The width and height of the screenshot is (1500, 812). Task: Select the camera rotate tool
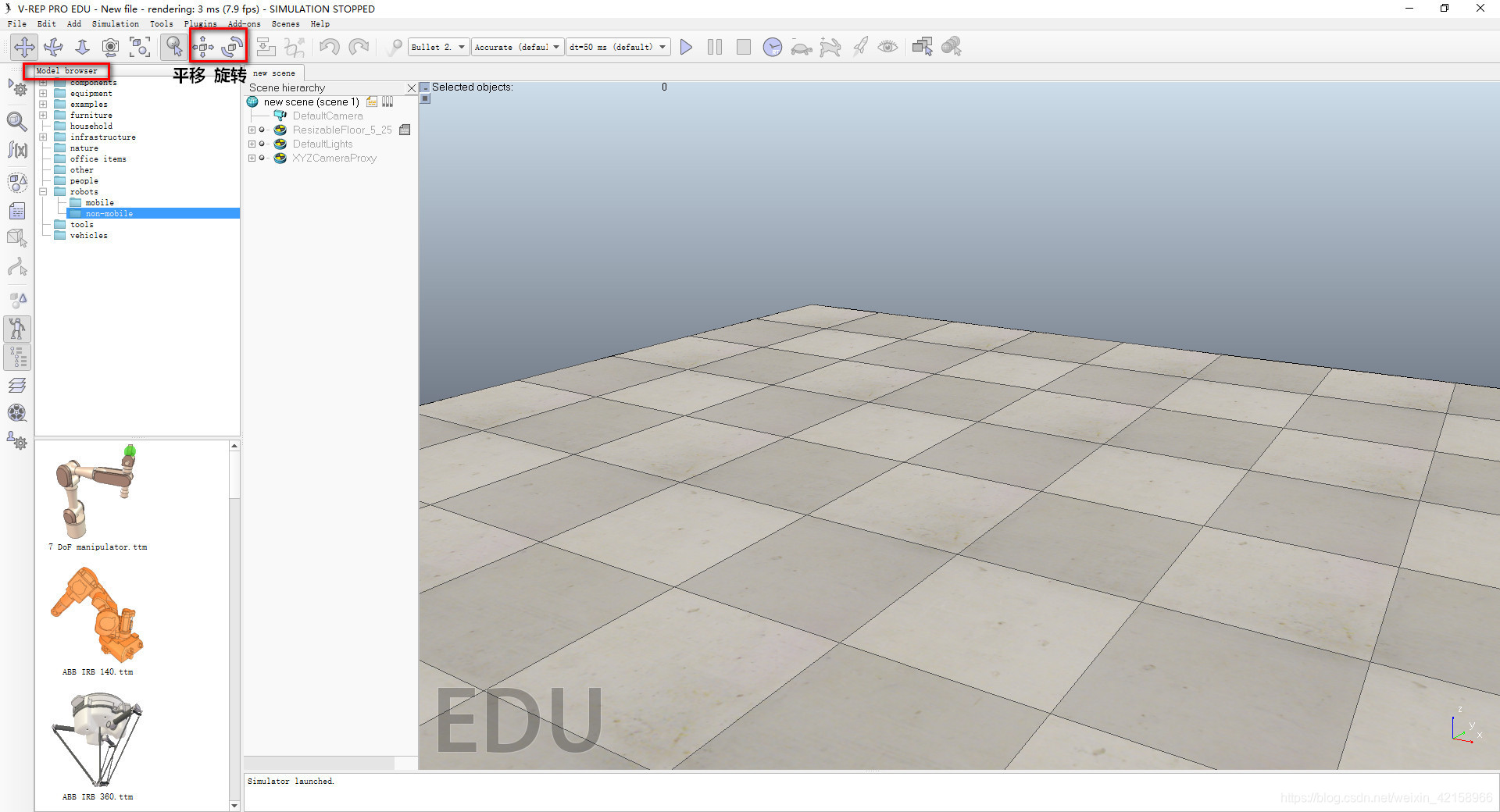pyautogui.click(x=53, y=47)
